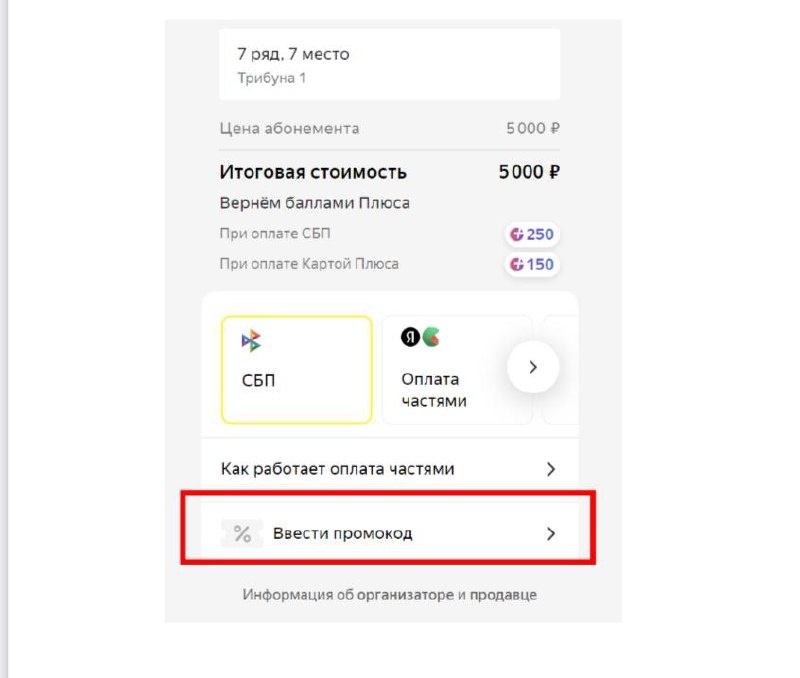
Task: Open more payment methods via circular arrow
Action: pyautogui.click(x=532, y=367)
